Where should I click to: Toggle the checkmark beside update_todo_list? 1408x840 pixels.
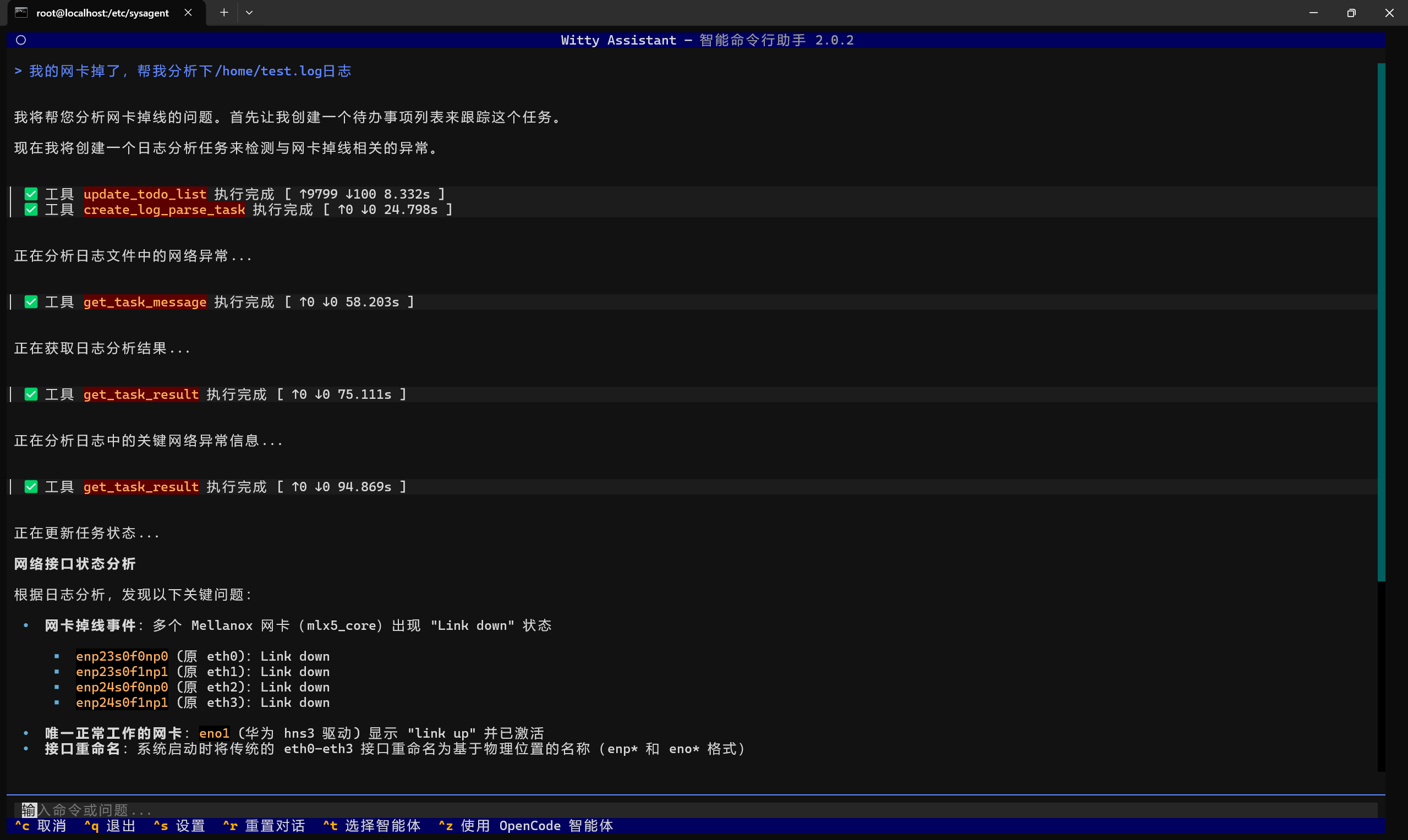pos(31,194)
